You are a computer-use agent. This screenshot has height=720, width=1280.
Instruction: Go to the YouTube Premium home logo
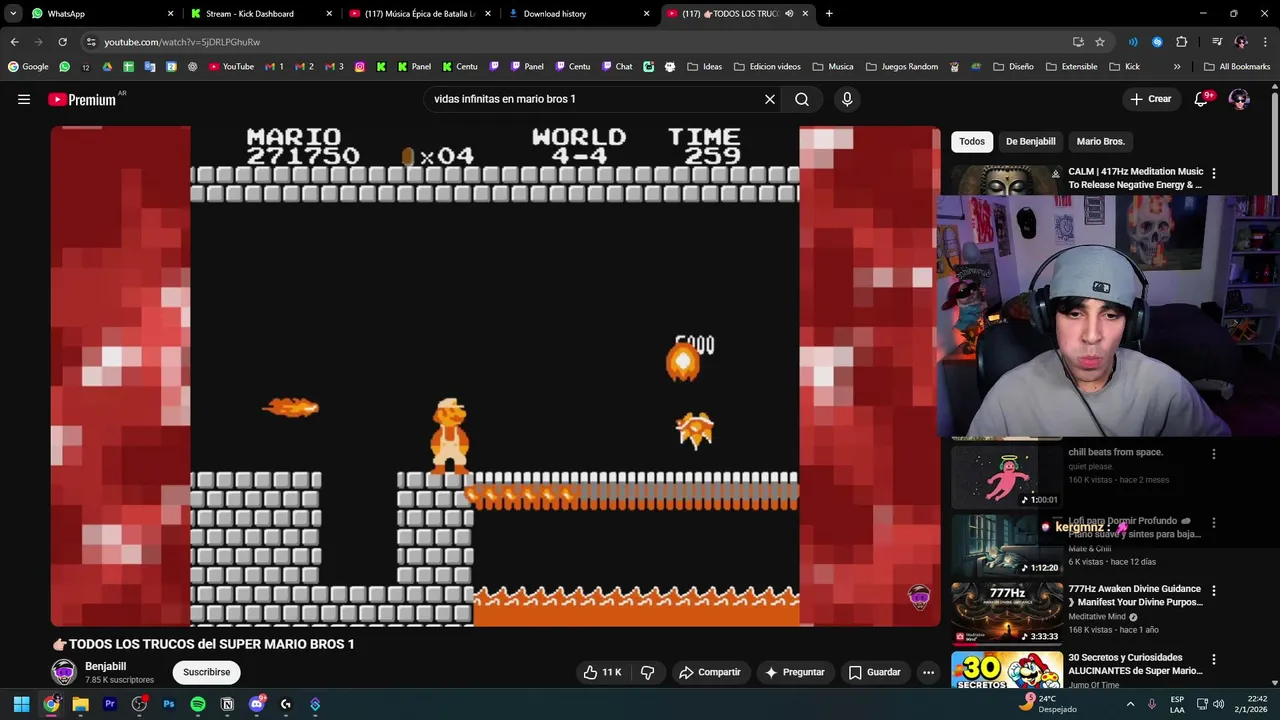82,99
